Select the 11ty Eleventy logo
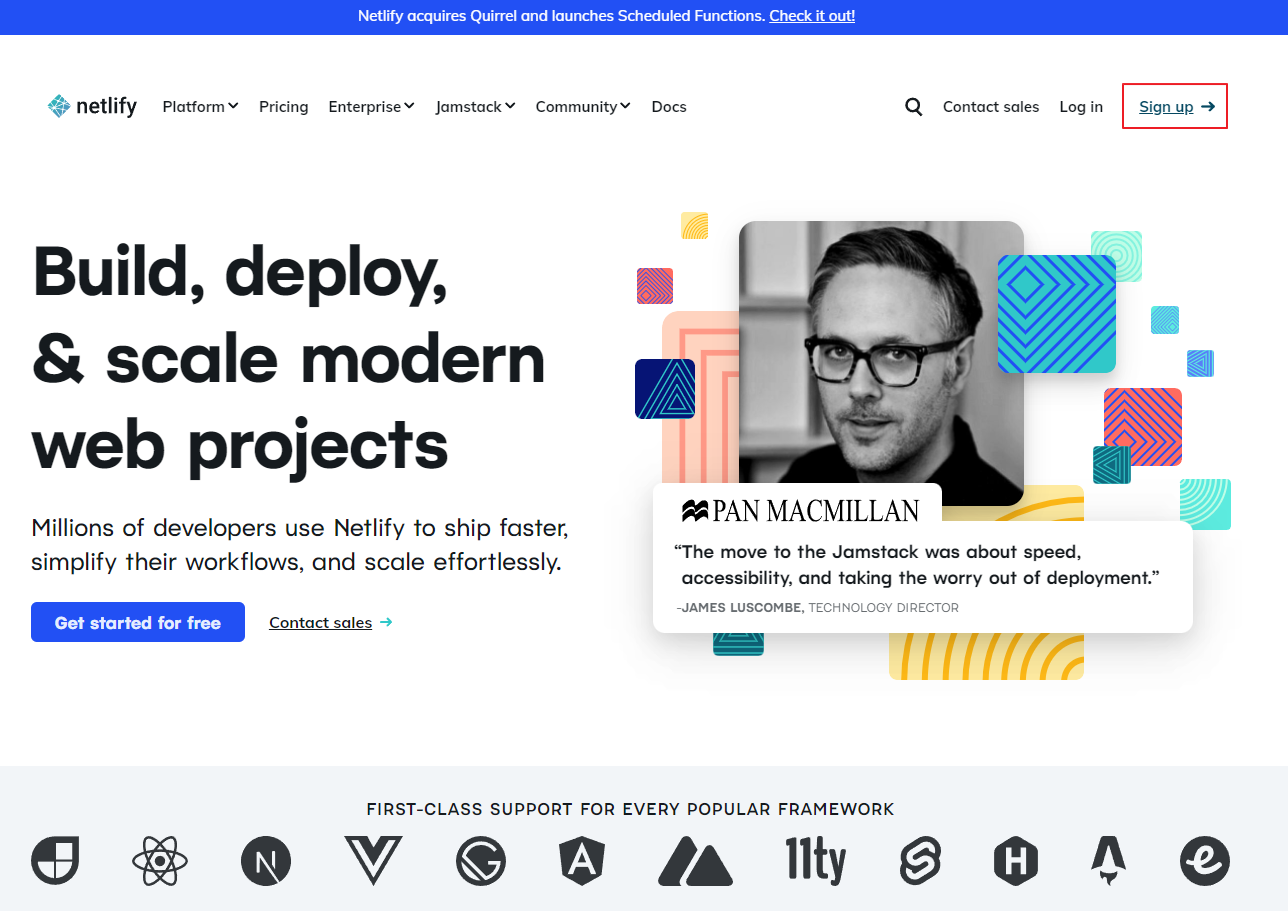1288x911 pixels. tap(816, 860)
